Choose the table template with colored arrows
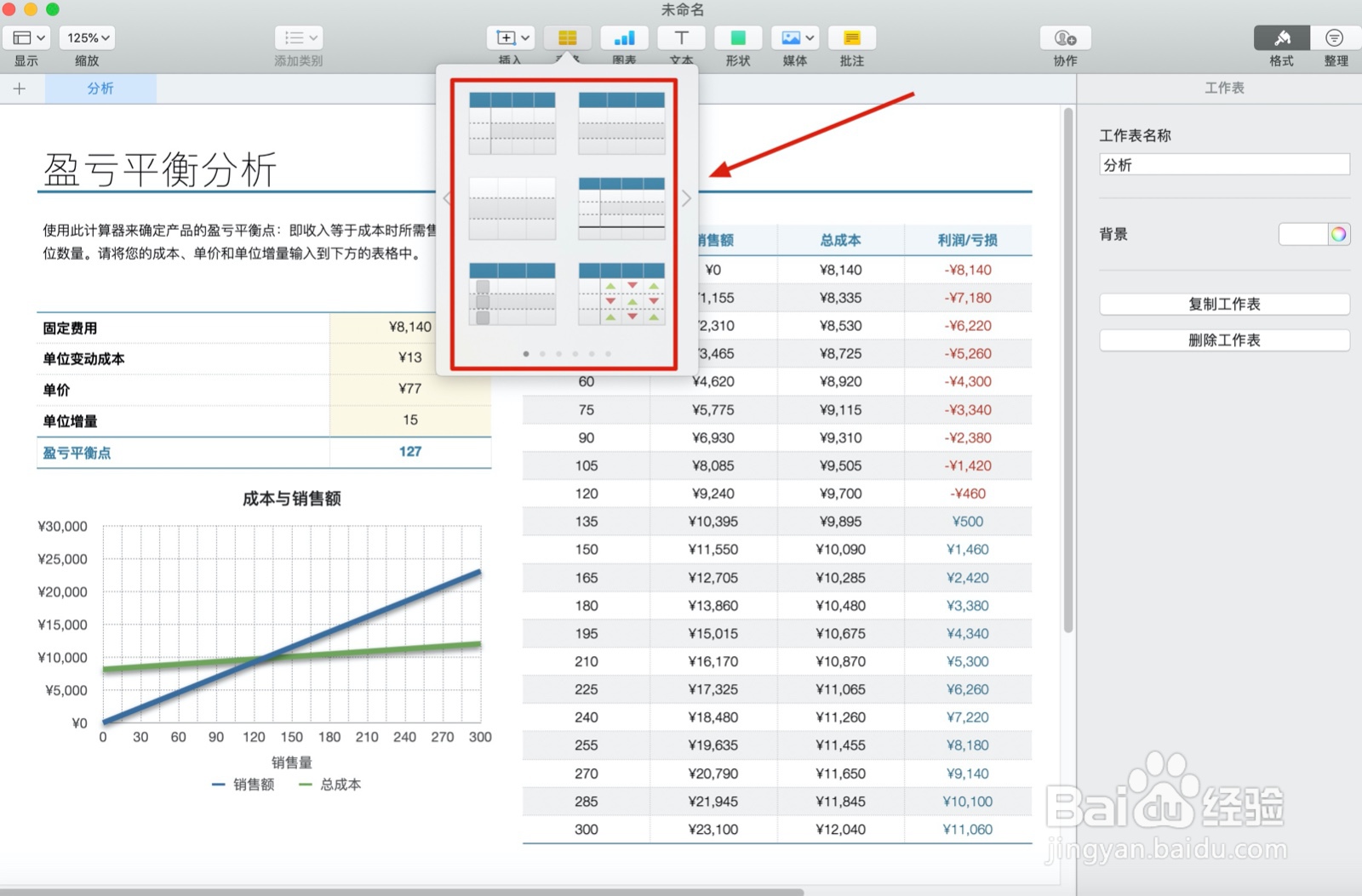The height and width of the screenshot is (896, 1362). point(621,294)
